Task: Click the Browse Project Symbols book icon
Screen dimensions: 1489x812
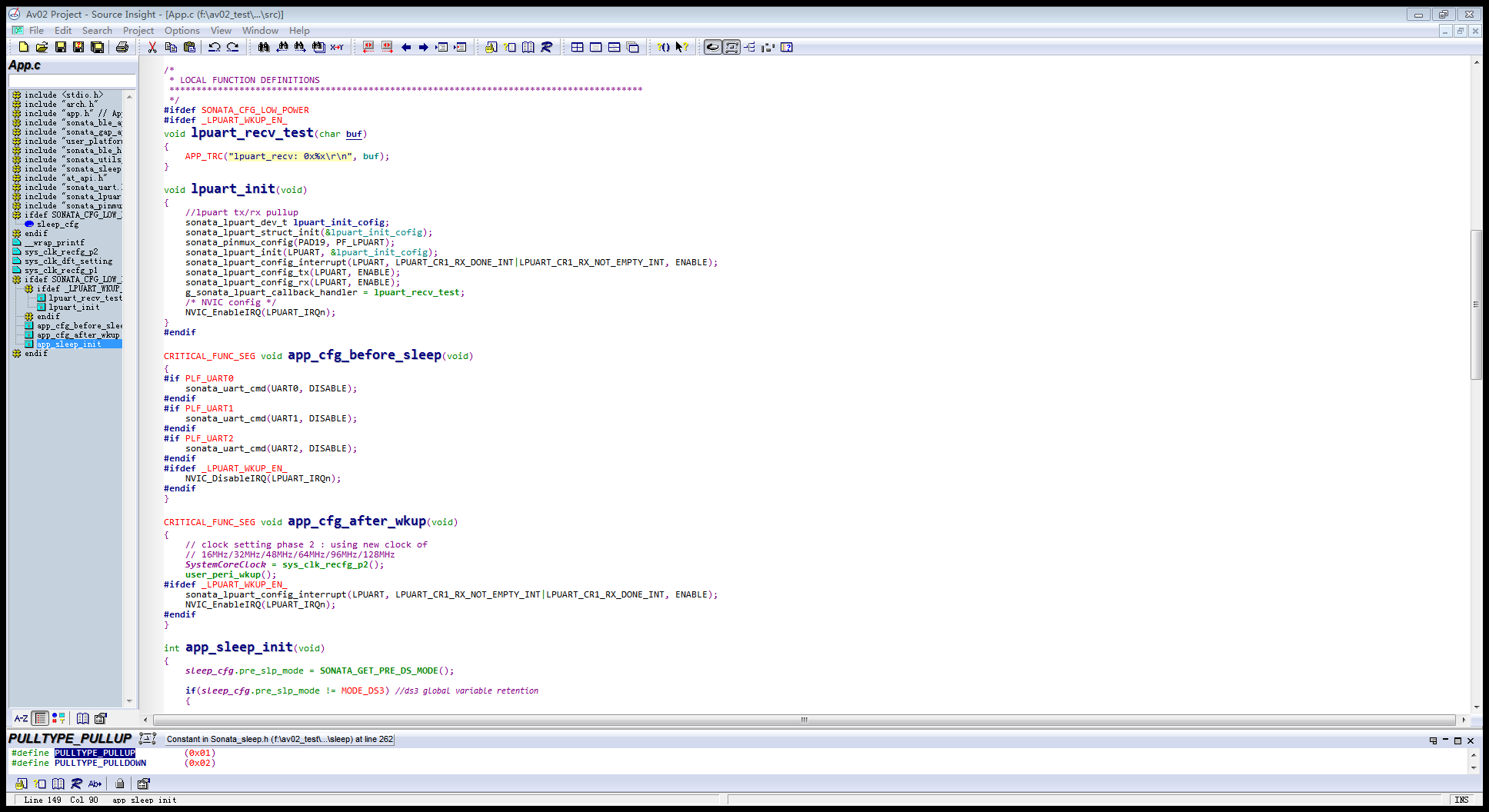Action: point(528,47)
